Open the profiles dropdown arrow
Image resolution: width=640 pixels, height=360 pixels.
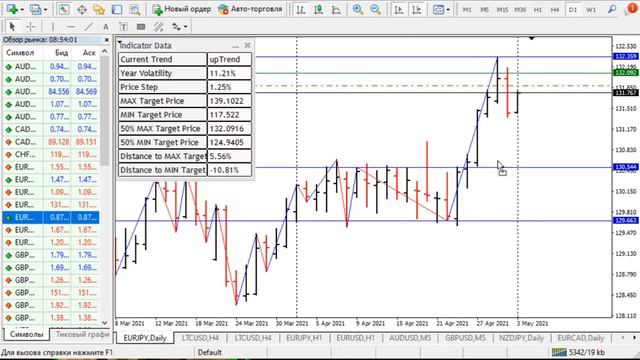tap(45, 9)
